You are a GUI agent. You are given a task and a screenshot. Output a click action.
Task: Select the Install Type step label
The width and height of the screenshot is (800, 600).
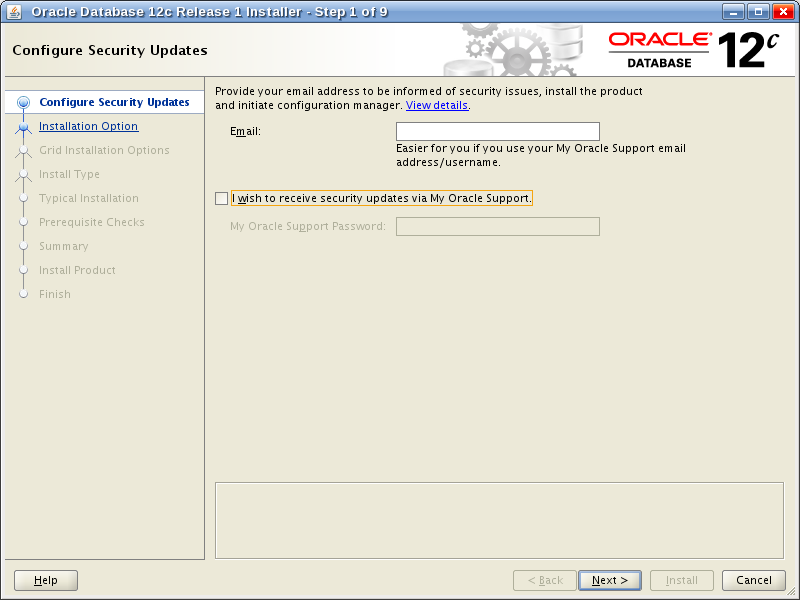tap(69, 175)
